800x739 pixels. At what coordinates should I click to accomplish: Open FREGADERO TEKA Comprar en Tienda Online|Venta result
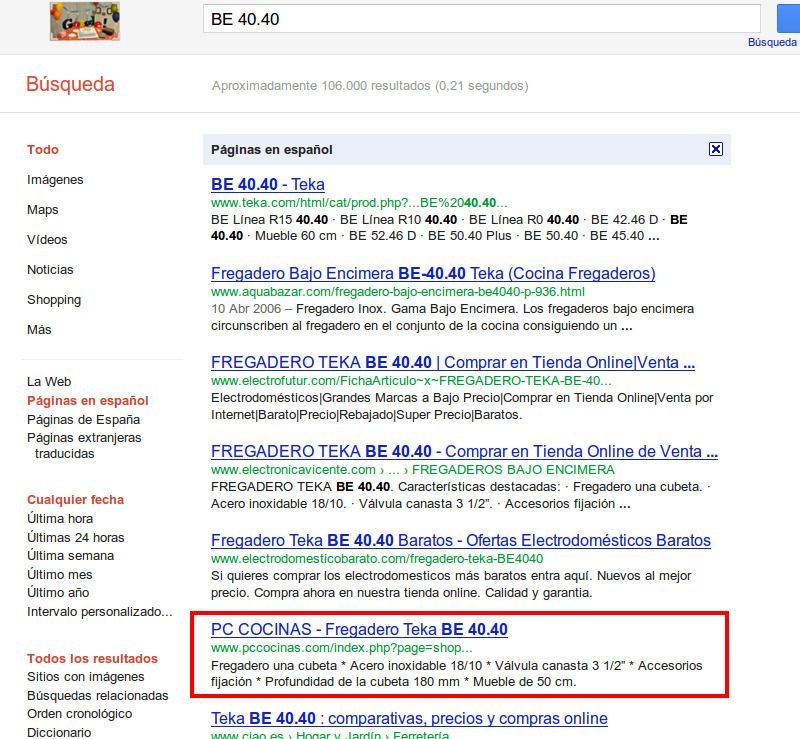[453, 362]
